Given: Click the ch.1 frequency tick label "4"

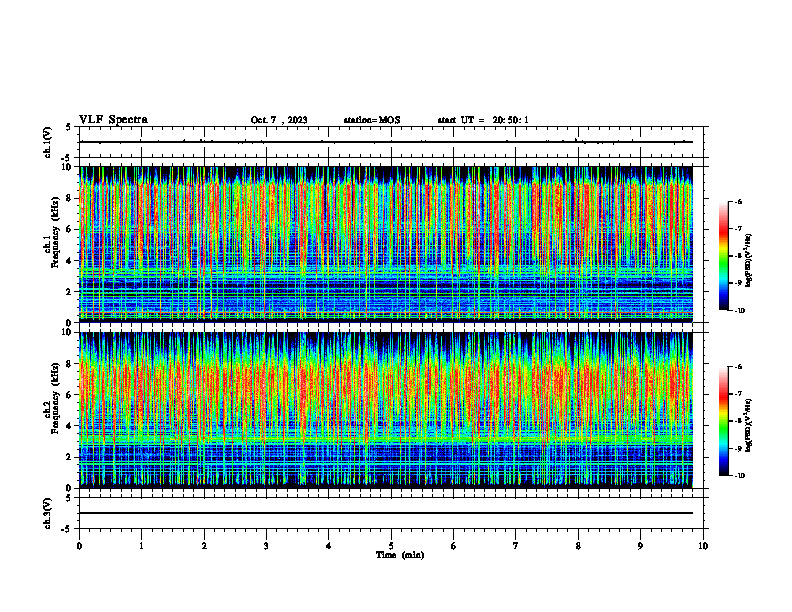Looking at the screenshot, I should pyautogui.click(x=69, y=260).
